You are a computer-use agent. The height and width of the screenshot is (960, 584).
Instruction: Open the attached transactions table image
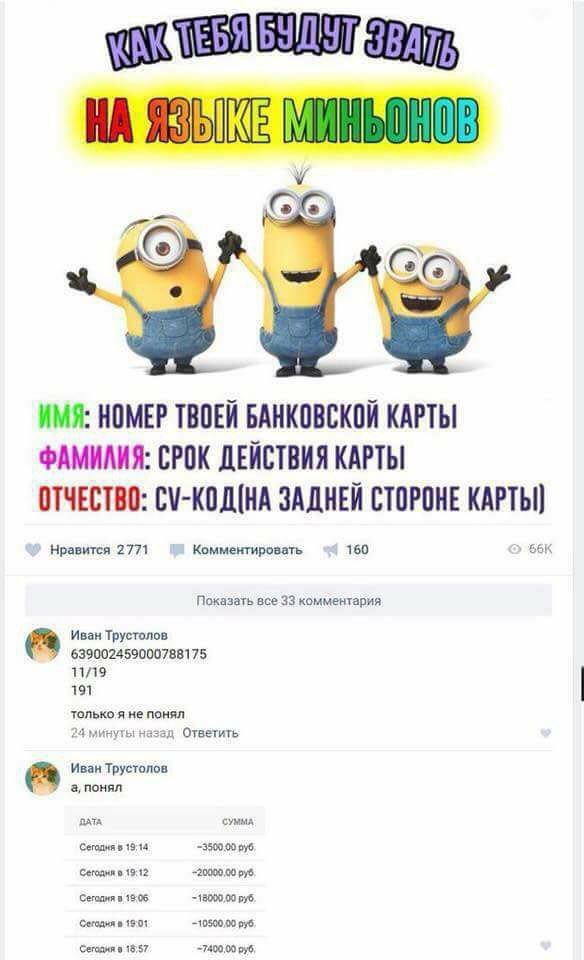pyautogui.click(x=165, y=883)
